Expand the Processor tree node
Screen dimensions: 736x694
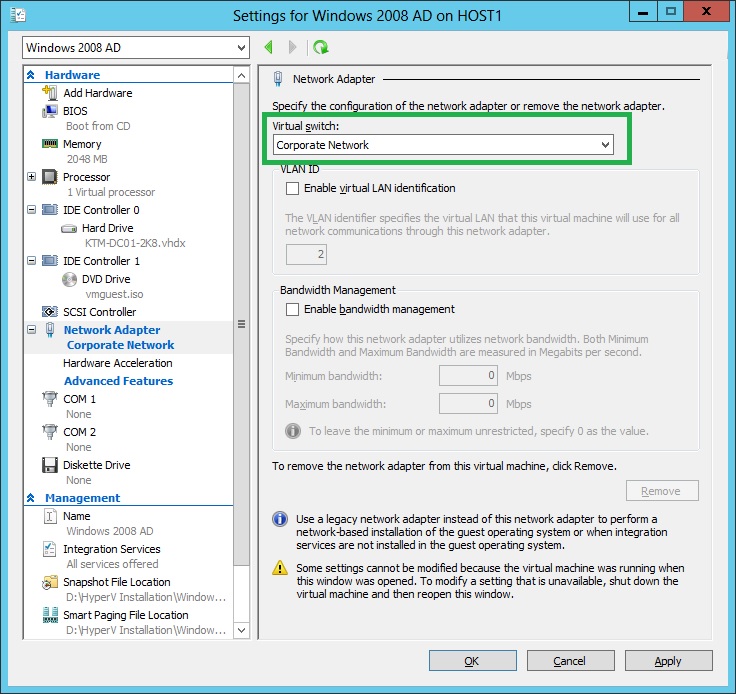[31, 177]
